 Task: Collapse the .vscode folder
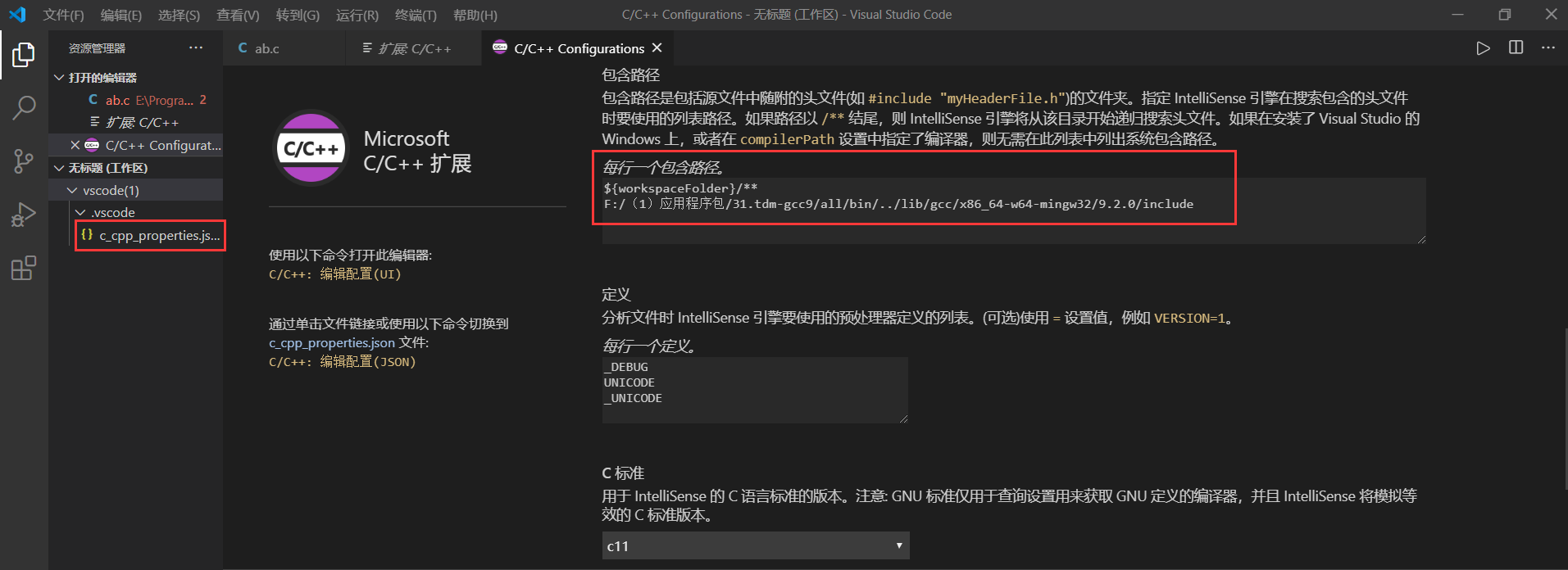click(x=80, y=212)
